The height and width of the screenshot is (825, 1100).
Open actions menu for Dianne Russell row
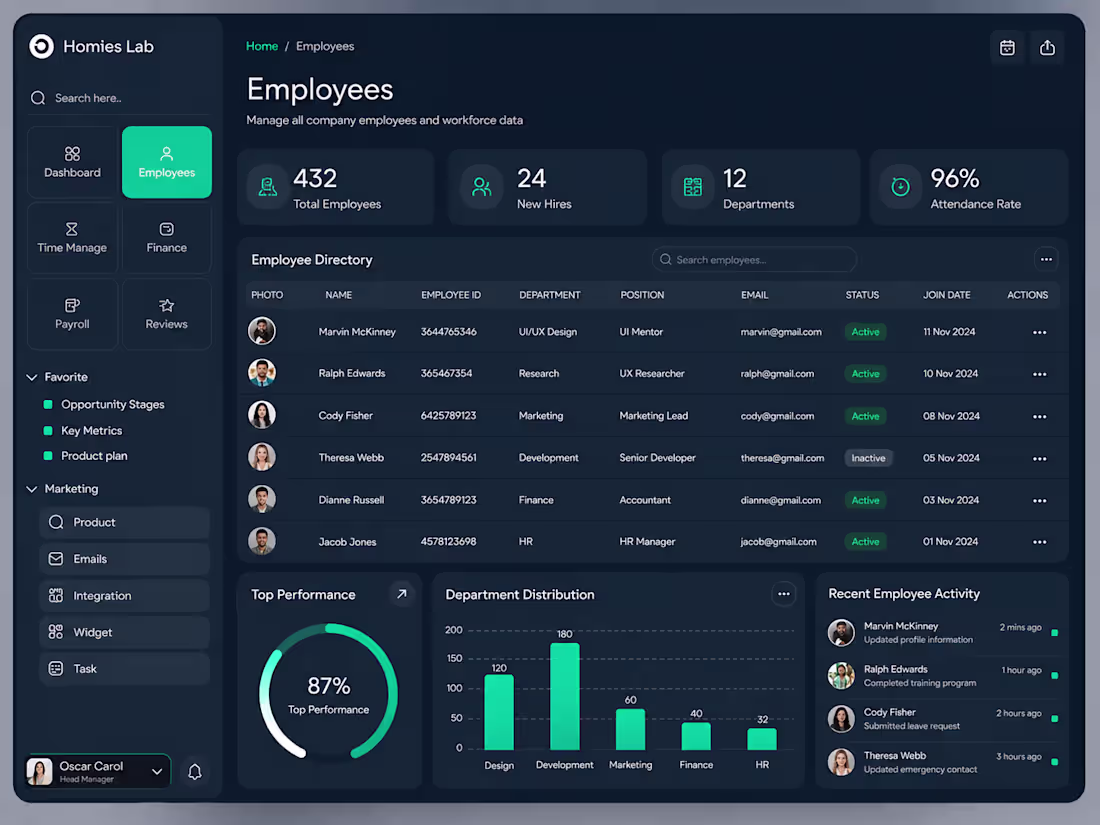(x=1039, y=501)
